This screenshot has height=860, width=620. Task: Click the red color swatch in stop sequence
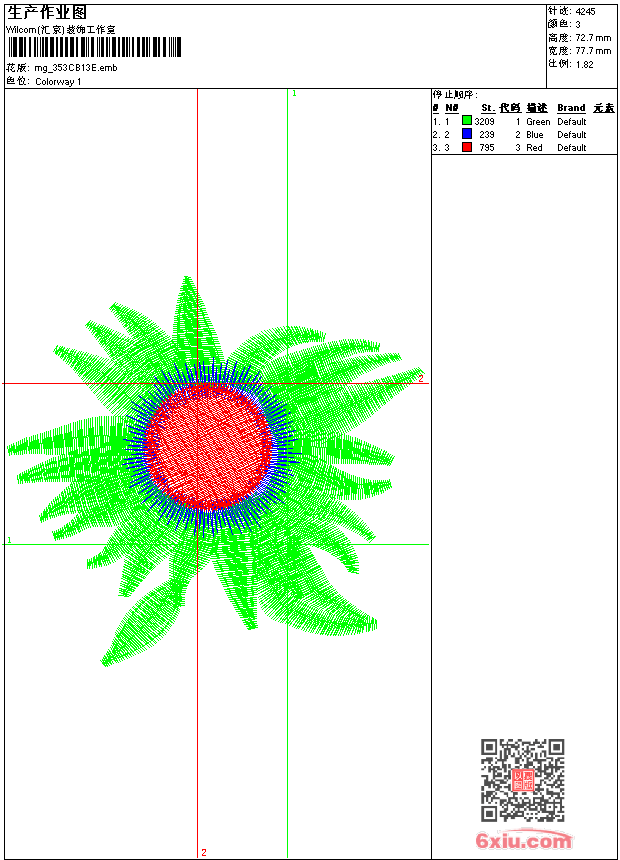pyautogui.click(x=467, y=147)
